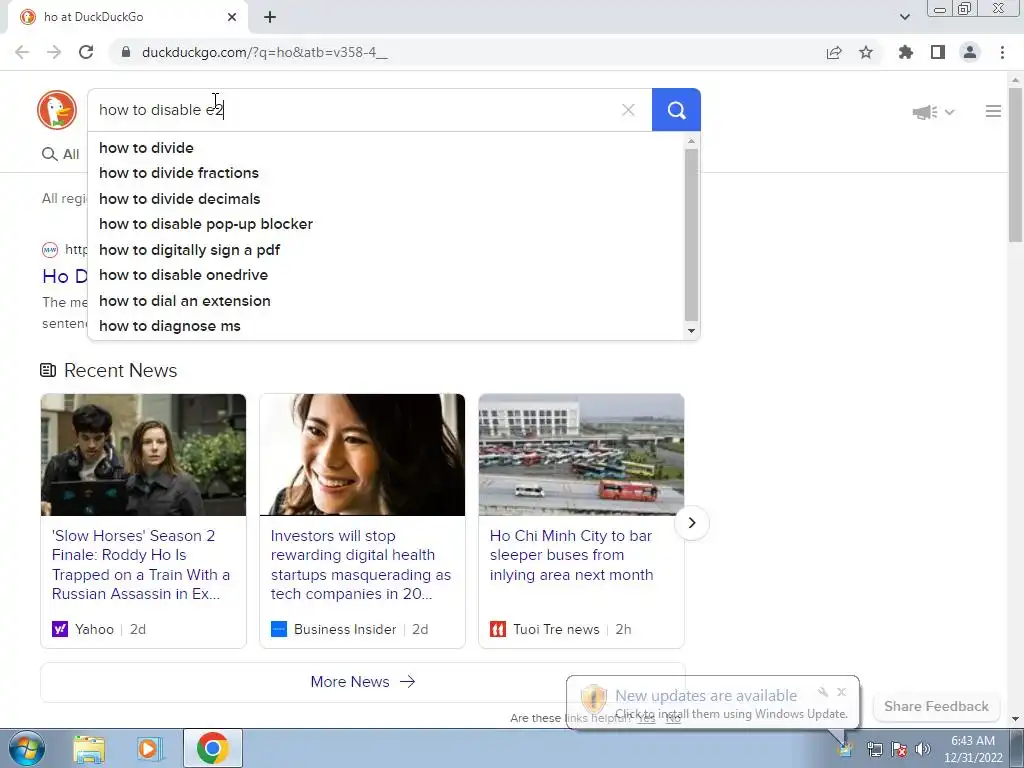Select the 'ho at DuckDuckGo' tab
Viewport: 1024px width, 768px height.
(x=128, y=17)
